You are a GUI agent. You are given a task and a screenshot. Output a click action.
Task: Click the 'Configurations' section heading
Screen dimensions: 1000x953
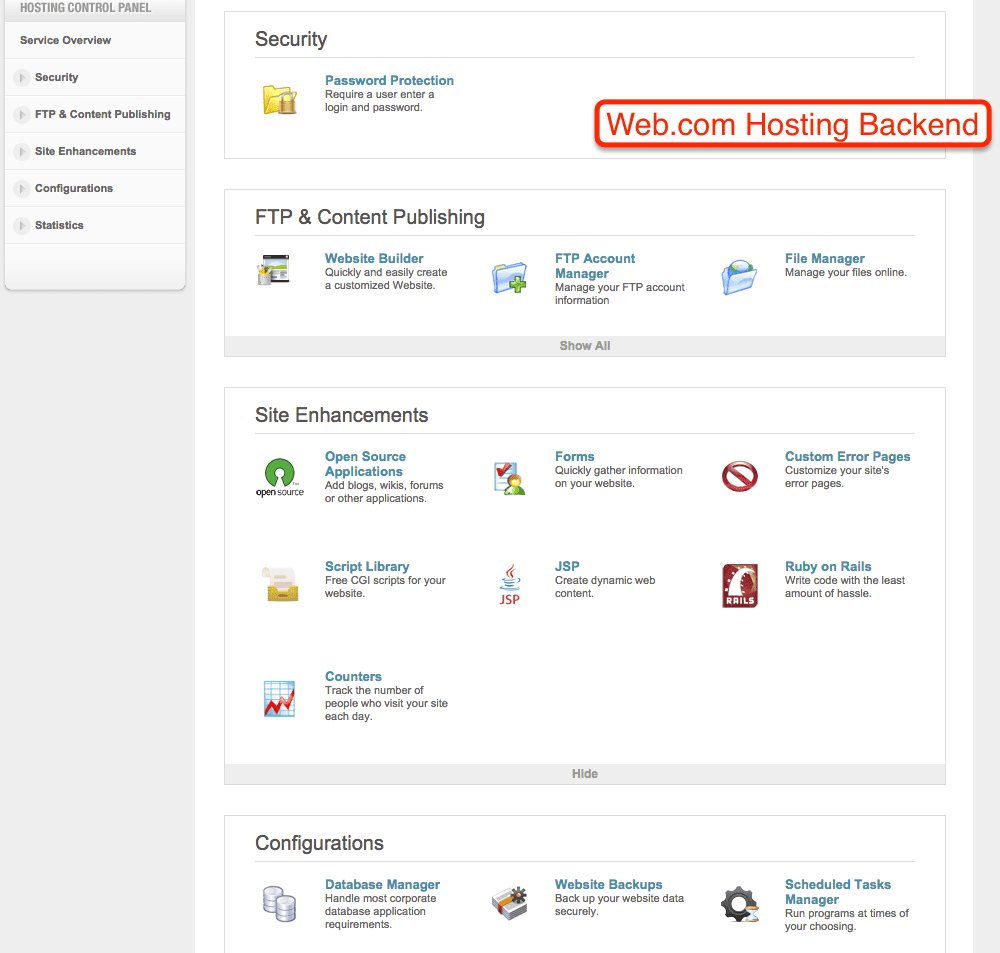point(319,843)
